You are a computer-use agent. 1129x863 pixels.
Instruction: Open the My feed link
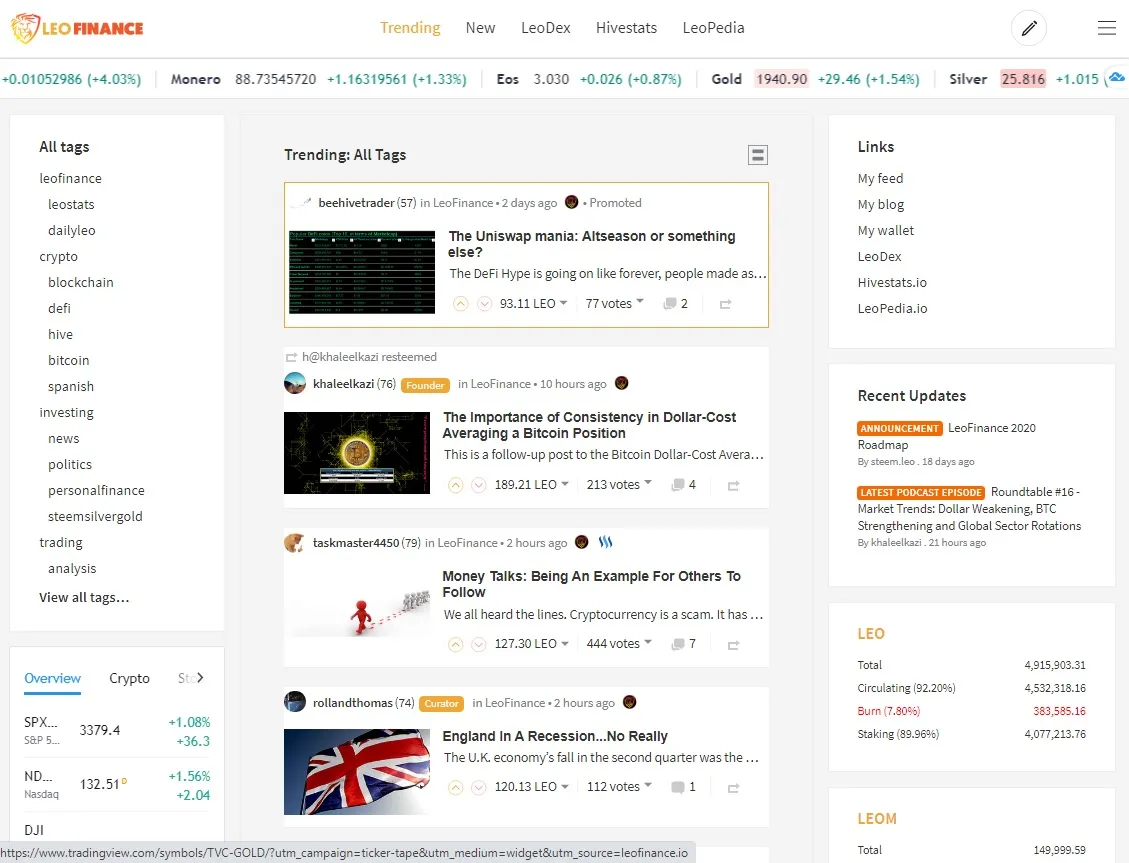(x=881, y=179)
